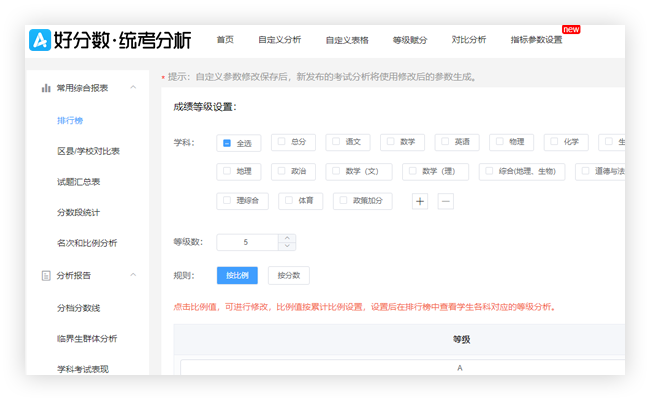650x400 pixels.
Task: Increase 等级数 with the up arrow
Action: click(x=287, y=238)
